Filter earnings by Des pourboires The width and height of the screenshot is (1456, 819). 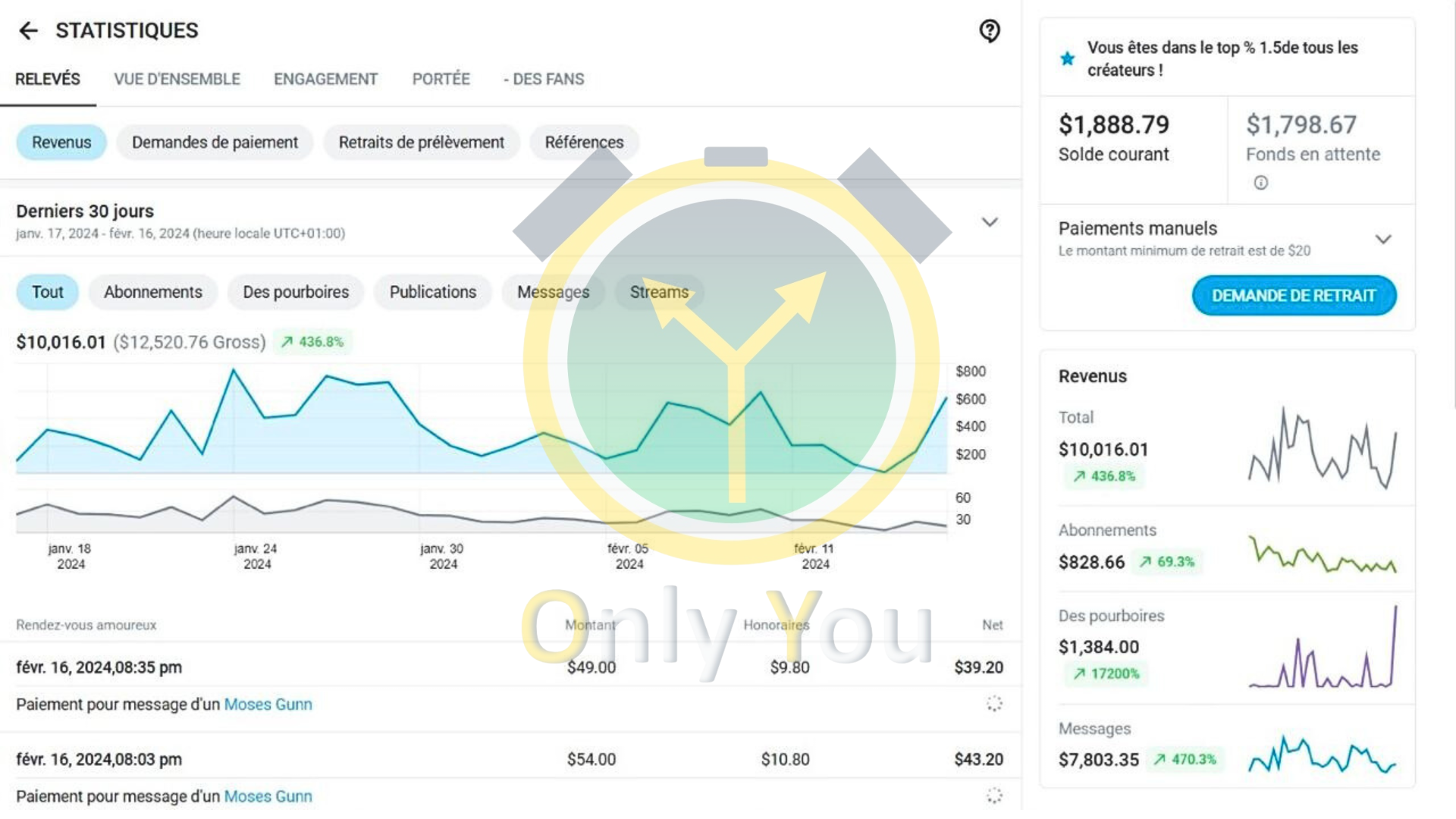point(296,292)
